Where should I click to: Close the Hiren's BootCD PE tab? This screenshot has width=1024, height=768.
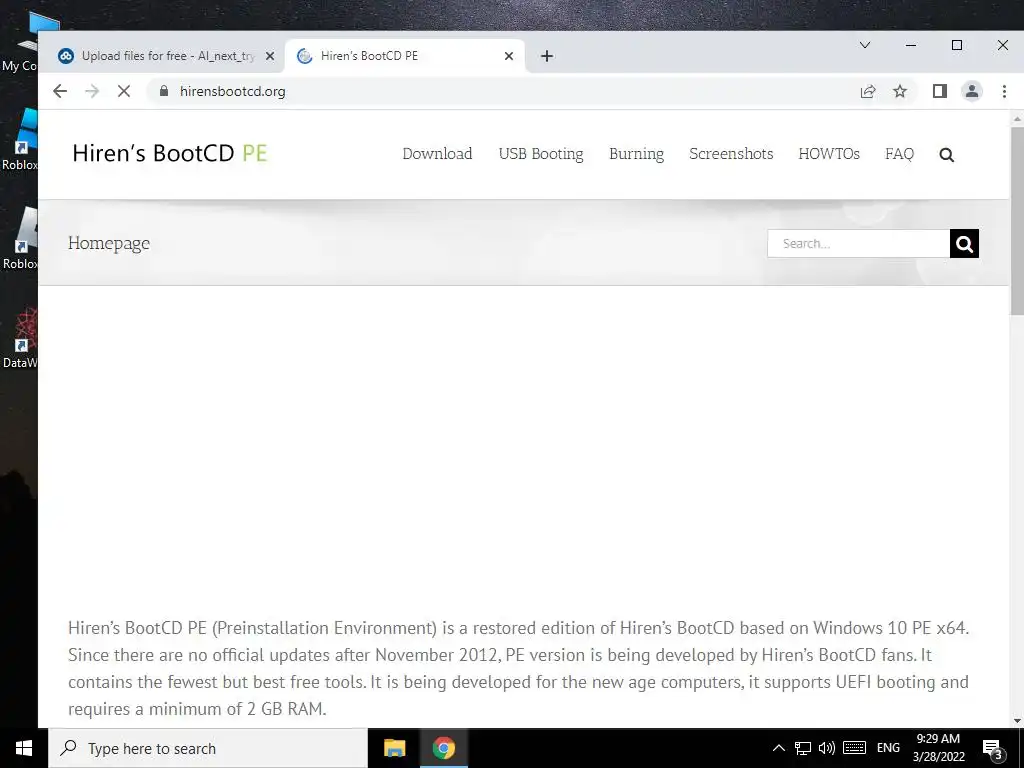509,56
